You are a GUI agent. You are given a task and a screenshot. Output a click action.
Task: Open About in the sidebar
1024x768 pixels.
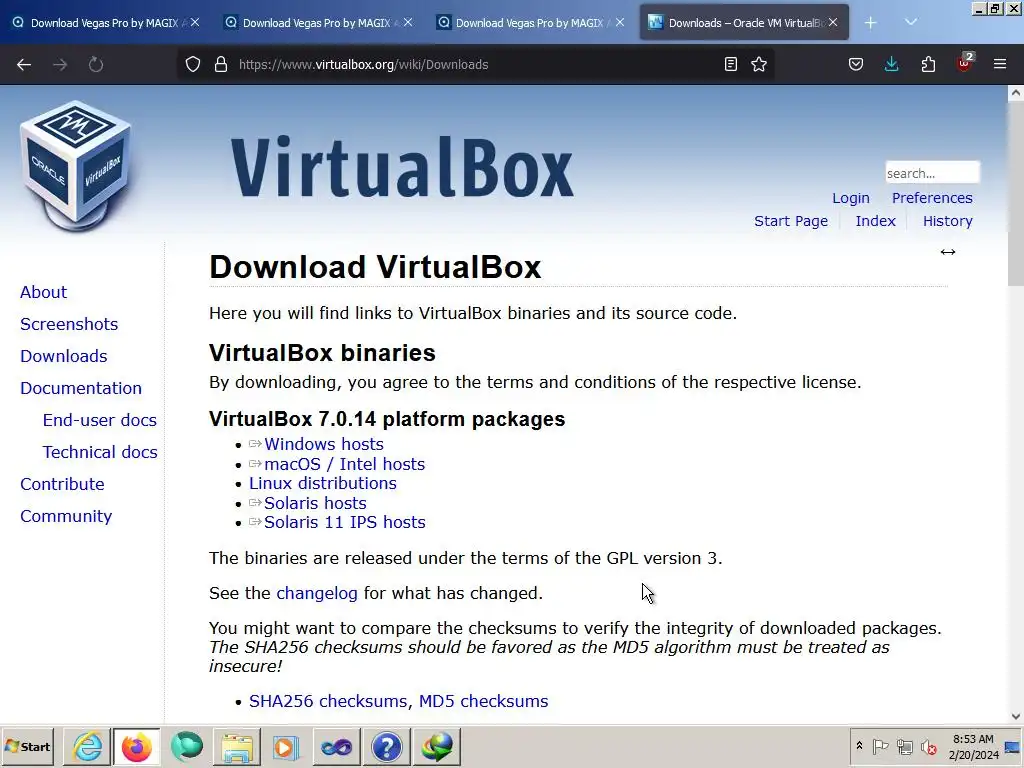[43, 292]
